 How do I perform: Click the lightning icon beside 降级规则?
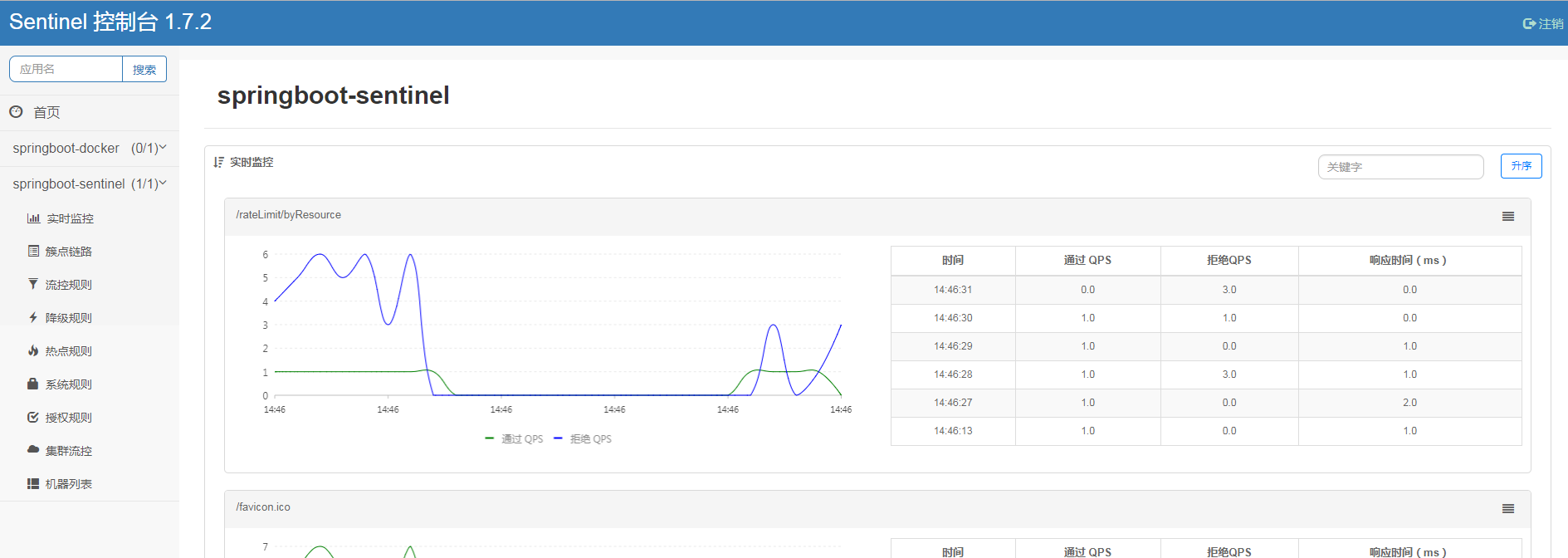33,317
